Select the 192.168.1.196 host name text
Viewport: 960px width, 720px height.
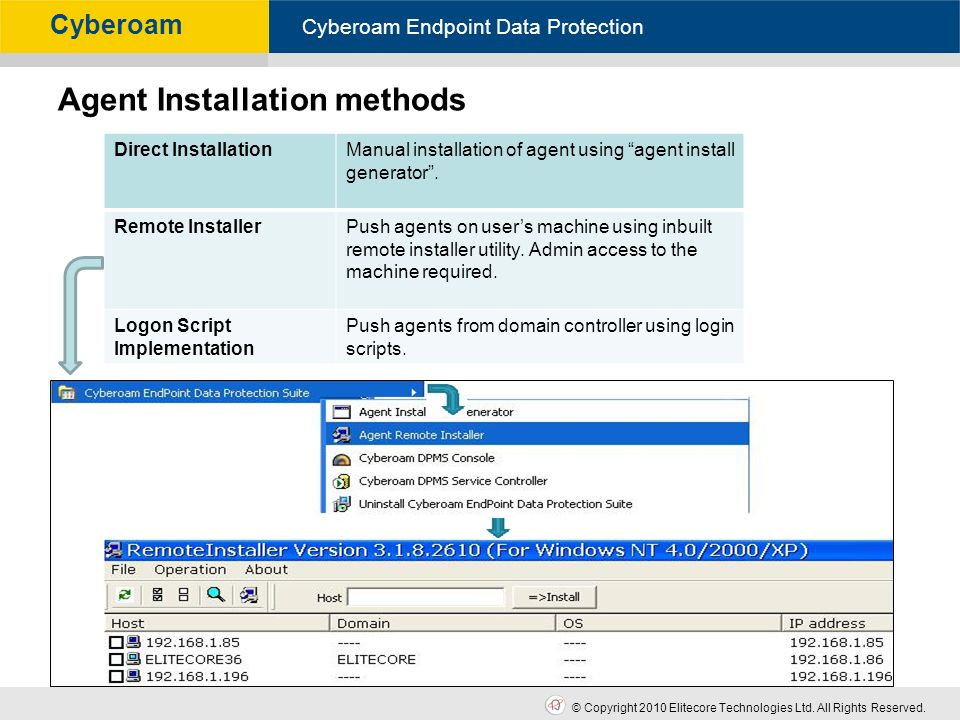pyautogui.click(x=197, y=677)
